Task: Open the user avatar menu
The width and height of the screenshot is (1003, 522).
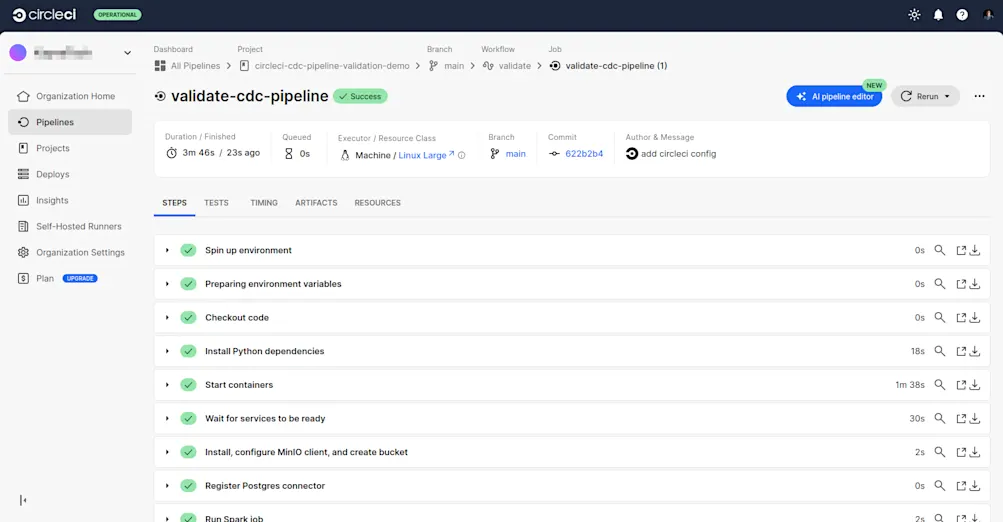Action: coord(988,15)
